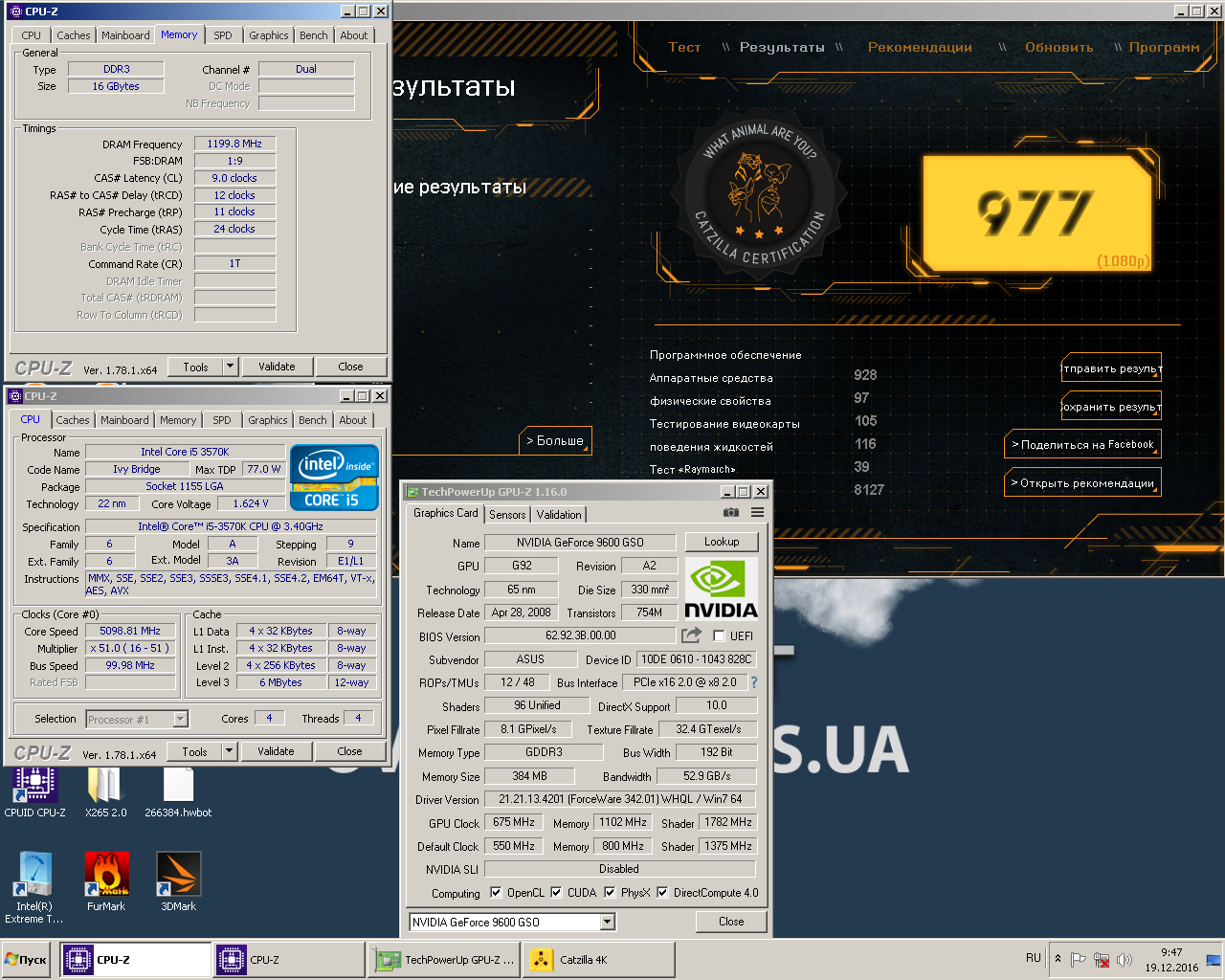Open X265 2.0 folder on desktop
The height and width of the screenshot is (980, 1225).
pyautogui.click(x=105, y=792)
